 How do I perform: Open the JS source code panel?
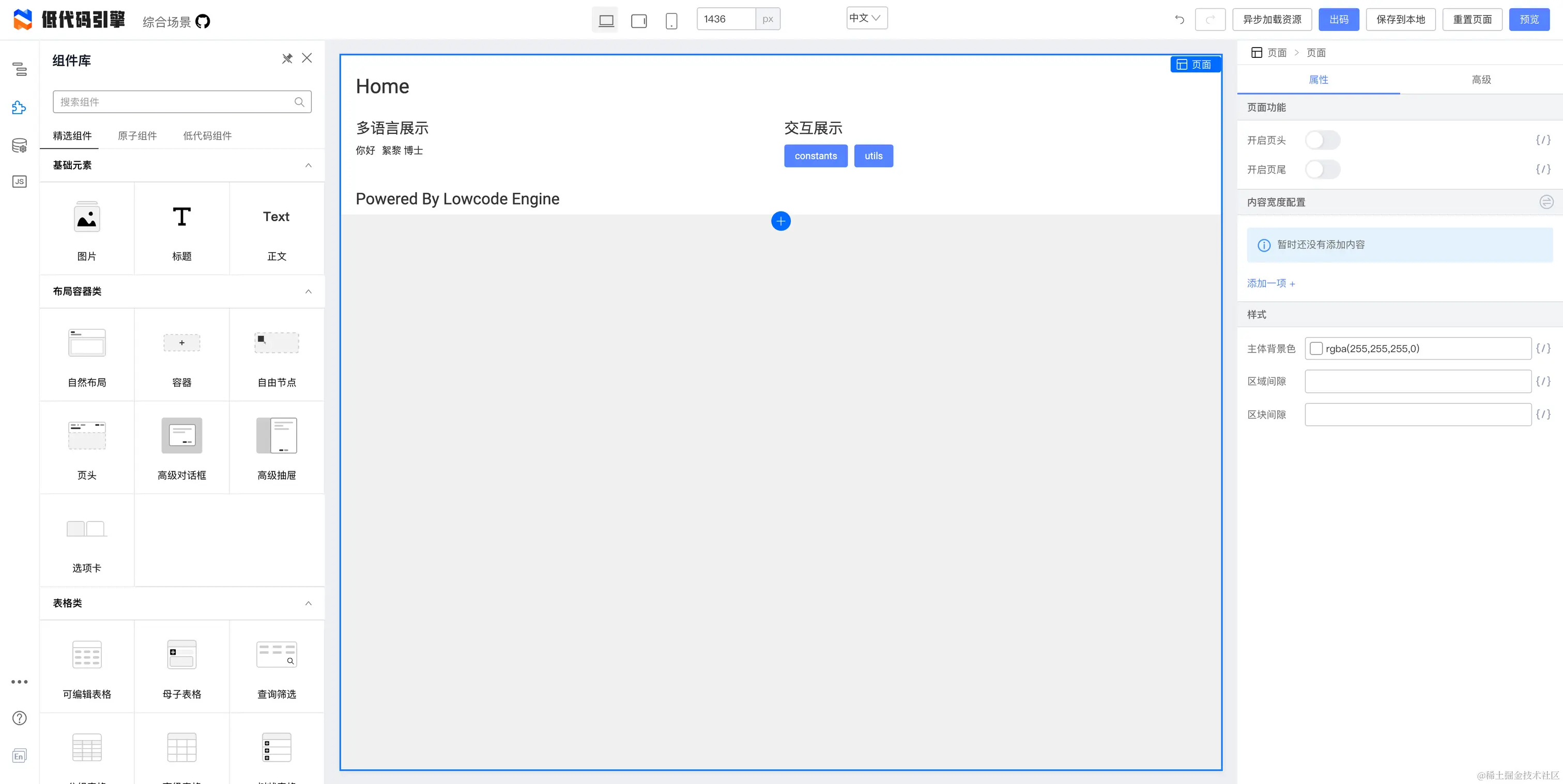(20, 181)
